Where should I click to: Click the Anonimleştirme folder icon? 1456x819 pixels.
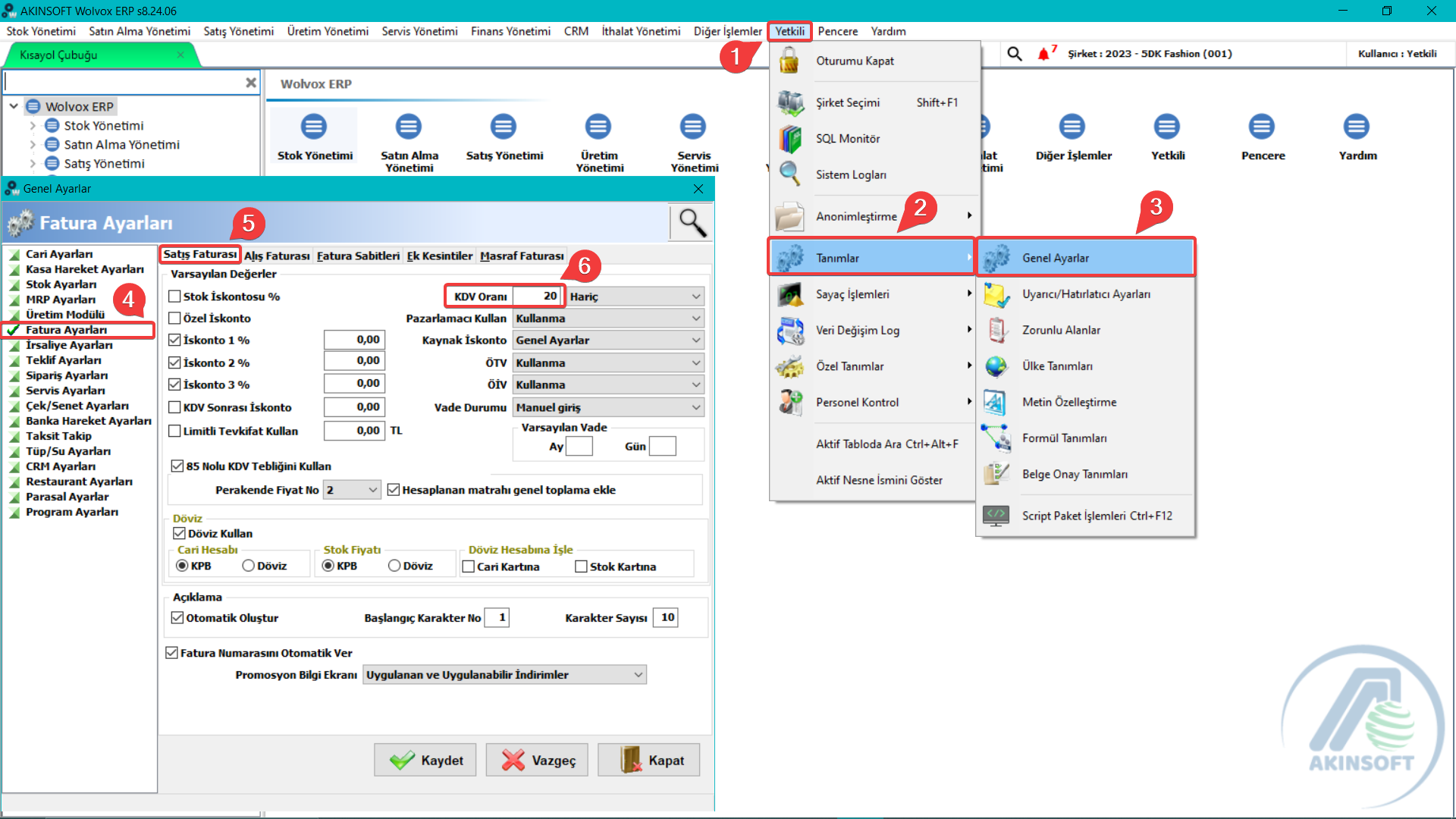pos(789,217)
